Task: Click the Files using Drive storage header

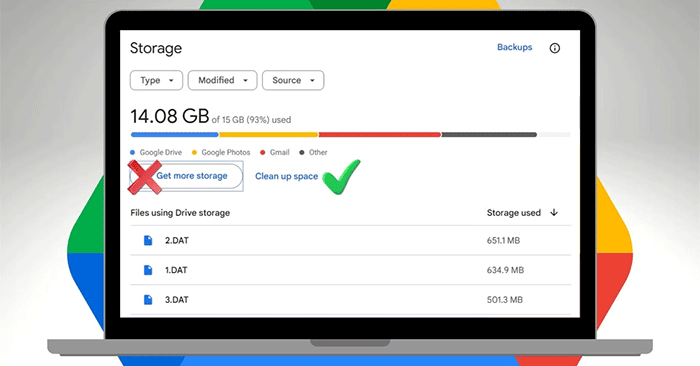Action: [180, 213]
